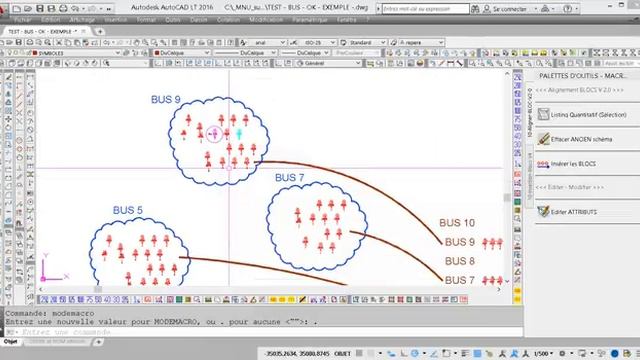The image size is (640, 360).
Task: Click Save As icon in quick access toolbar
Action: (51, 8)
